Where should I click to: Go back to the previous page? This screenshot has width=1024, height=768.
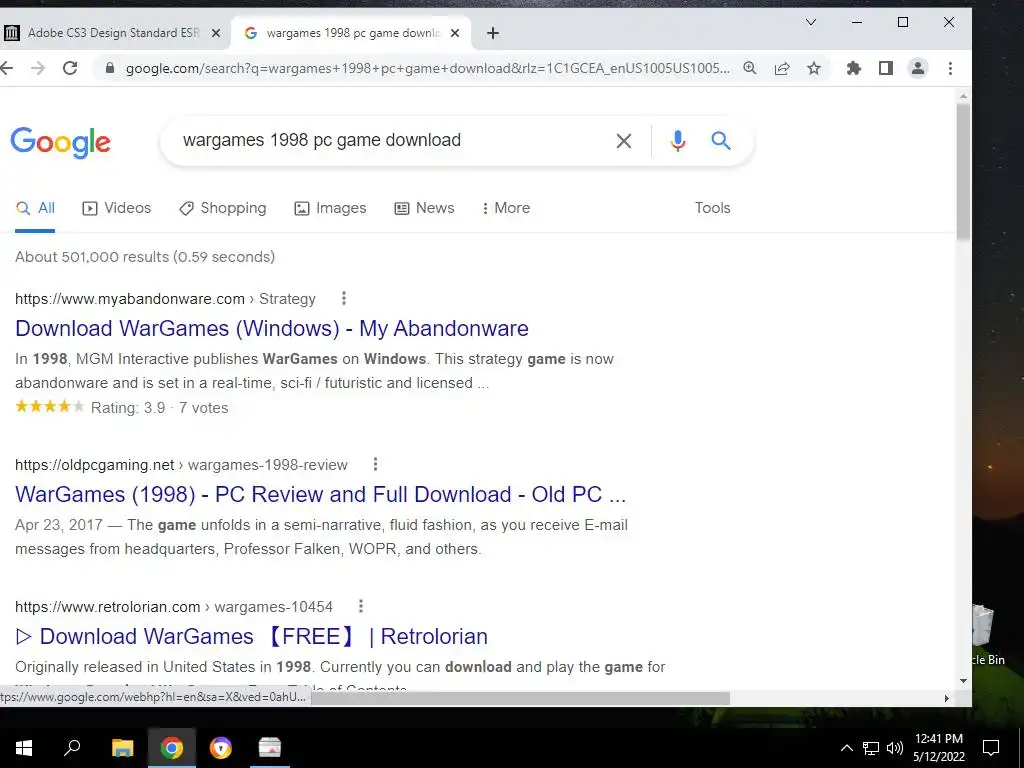[x=7, y=68]
